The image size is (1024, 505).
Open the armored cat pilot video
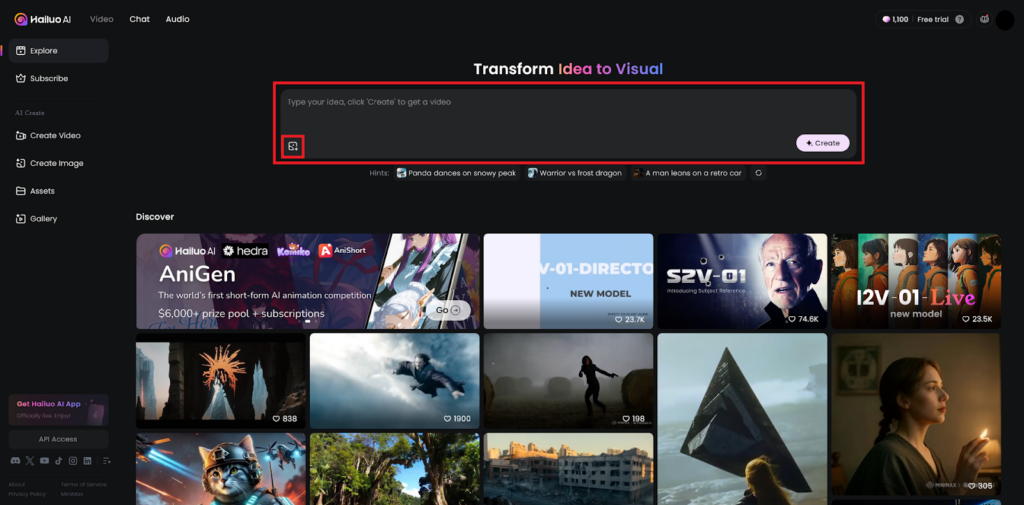pos(221,469)
